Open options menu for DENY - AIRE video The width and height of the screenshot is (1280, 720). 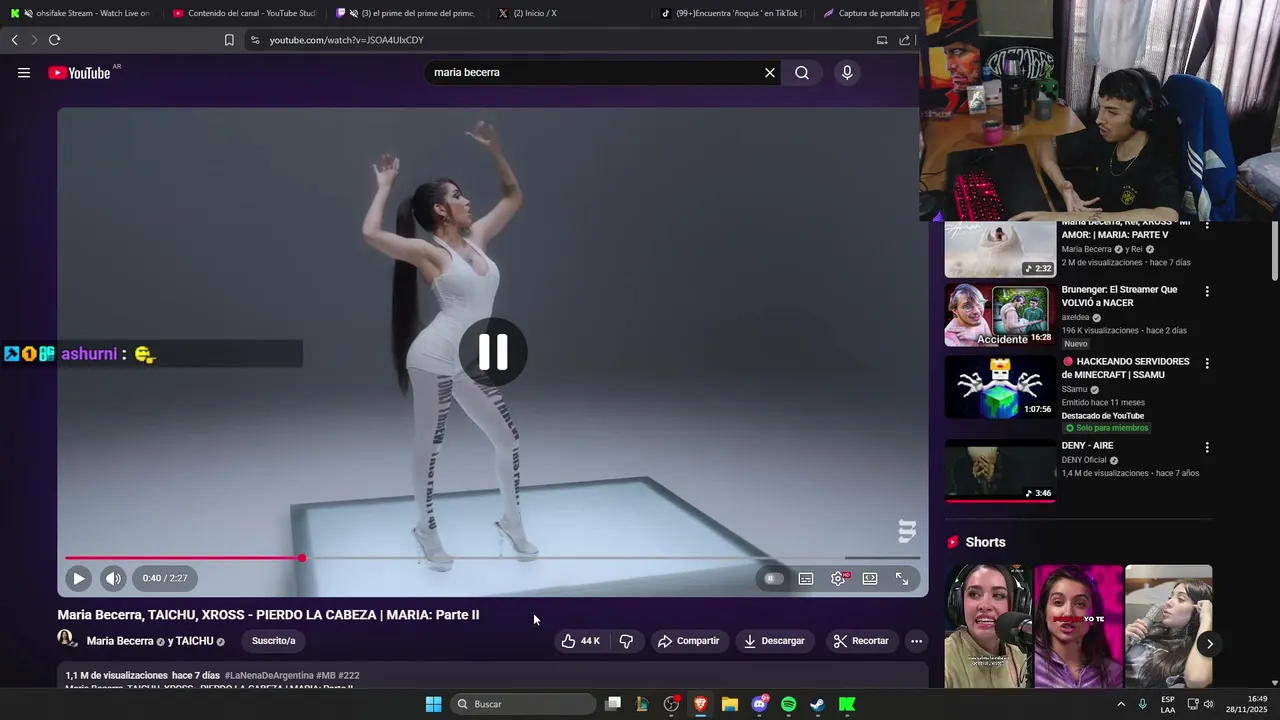(x=1207, y=447)
